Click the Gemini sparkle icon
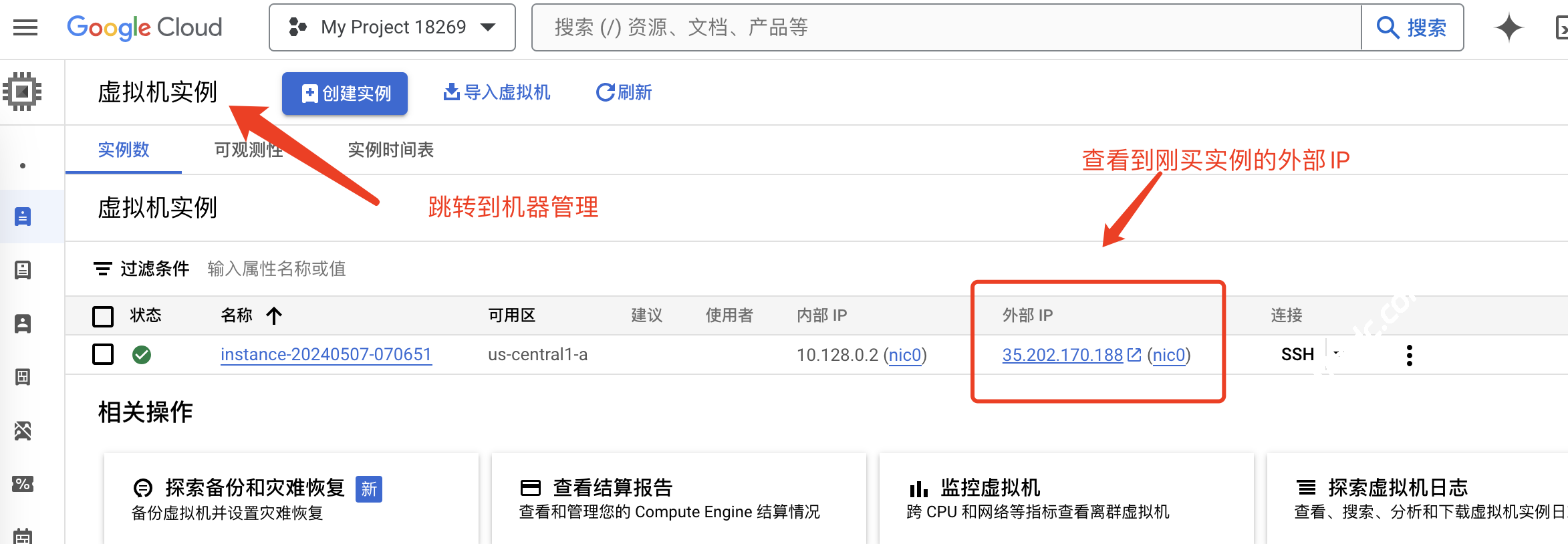The image size is (1568, 544). click(1508, 28)
